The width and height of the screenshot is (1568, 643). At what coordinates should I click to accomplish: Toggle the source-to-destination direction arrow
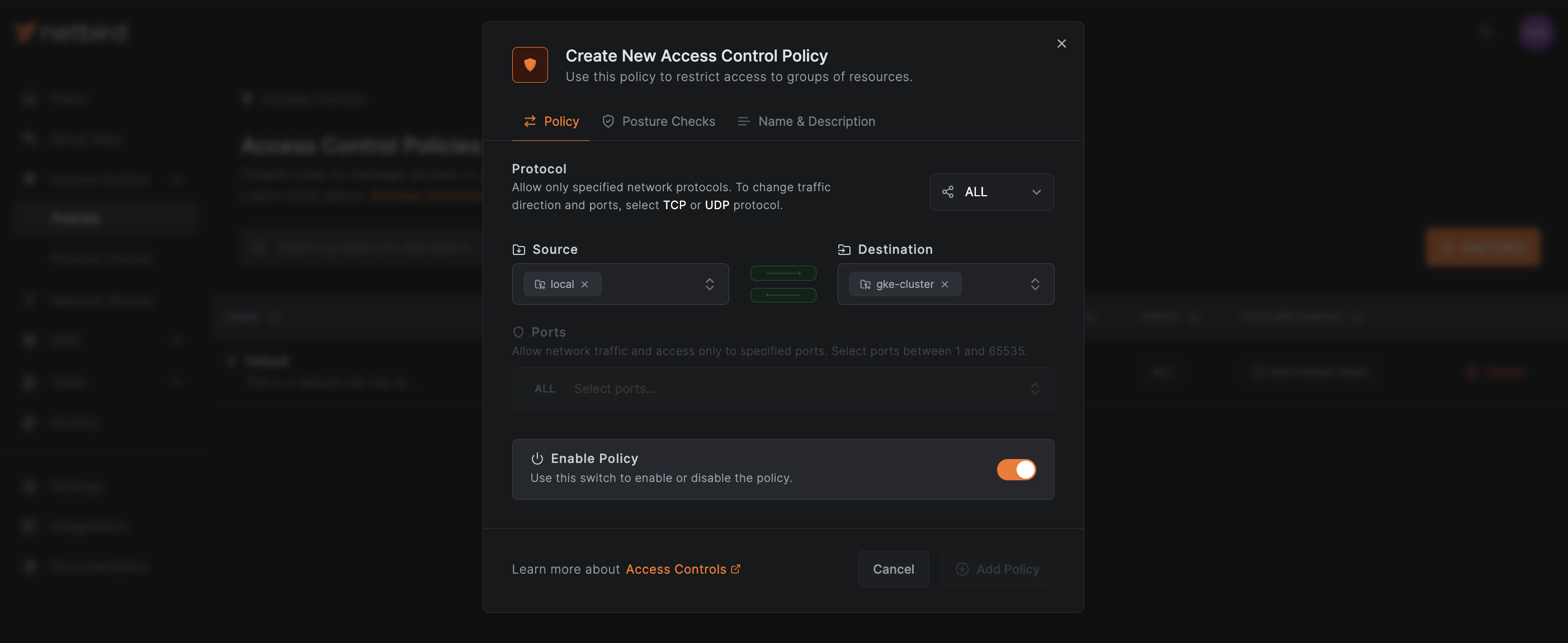783,273
